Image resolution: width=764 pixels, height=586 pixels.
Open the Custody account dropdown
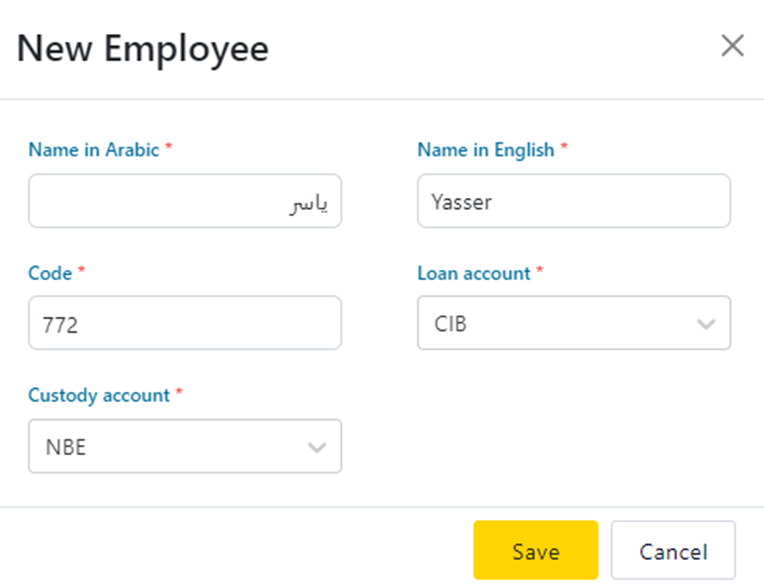pyautogui.click(x=185, y=446)
